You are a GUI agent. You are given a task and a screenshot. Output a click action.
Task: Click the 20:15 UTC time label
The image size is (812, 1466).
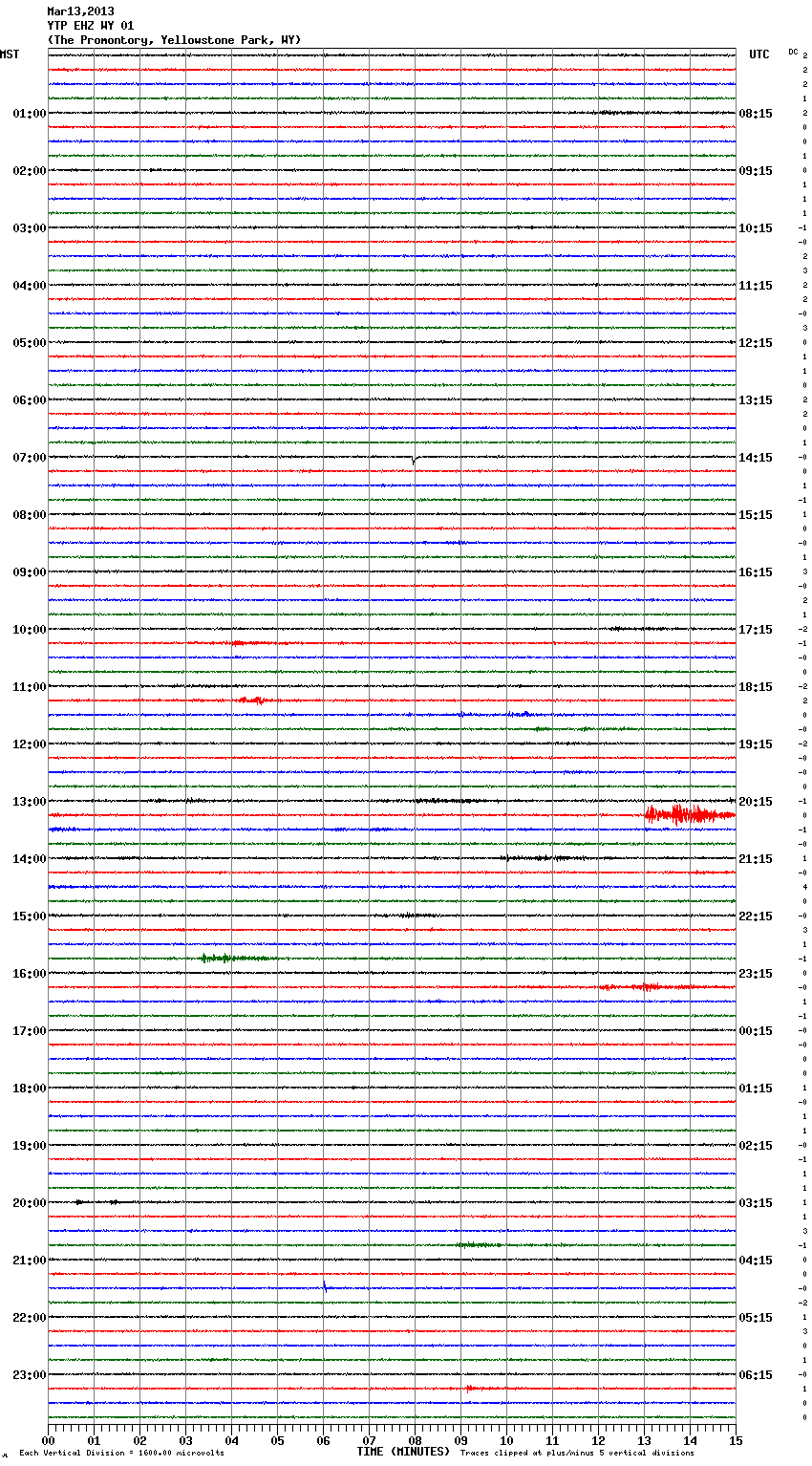pyautogui.click(x=756, y=802)
